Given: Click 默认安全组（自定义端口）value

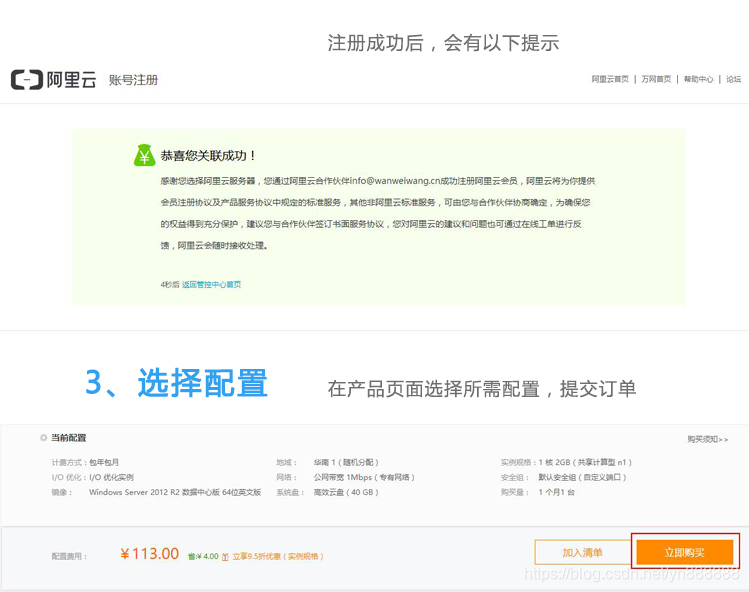Looking at the screenshot, I should (x=582, y=477).
